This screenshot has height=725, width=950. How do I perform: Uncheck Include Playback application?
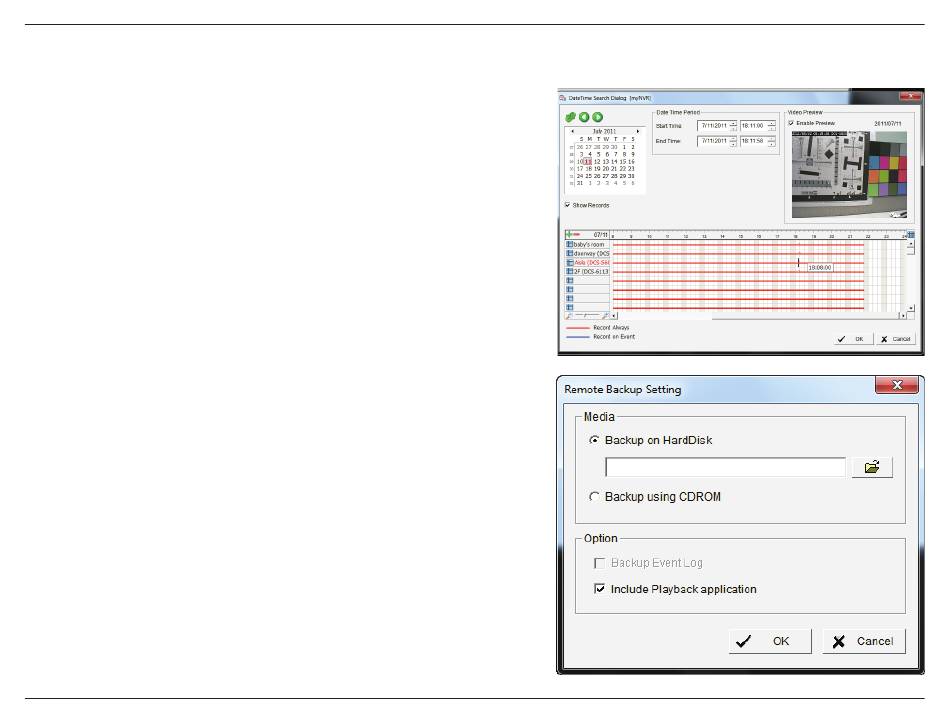(x=600, y=589)
